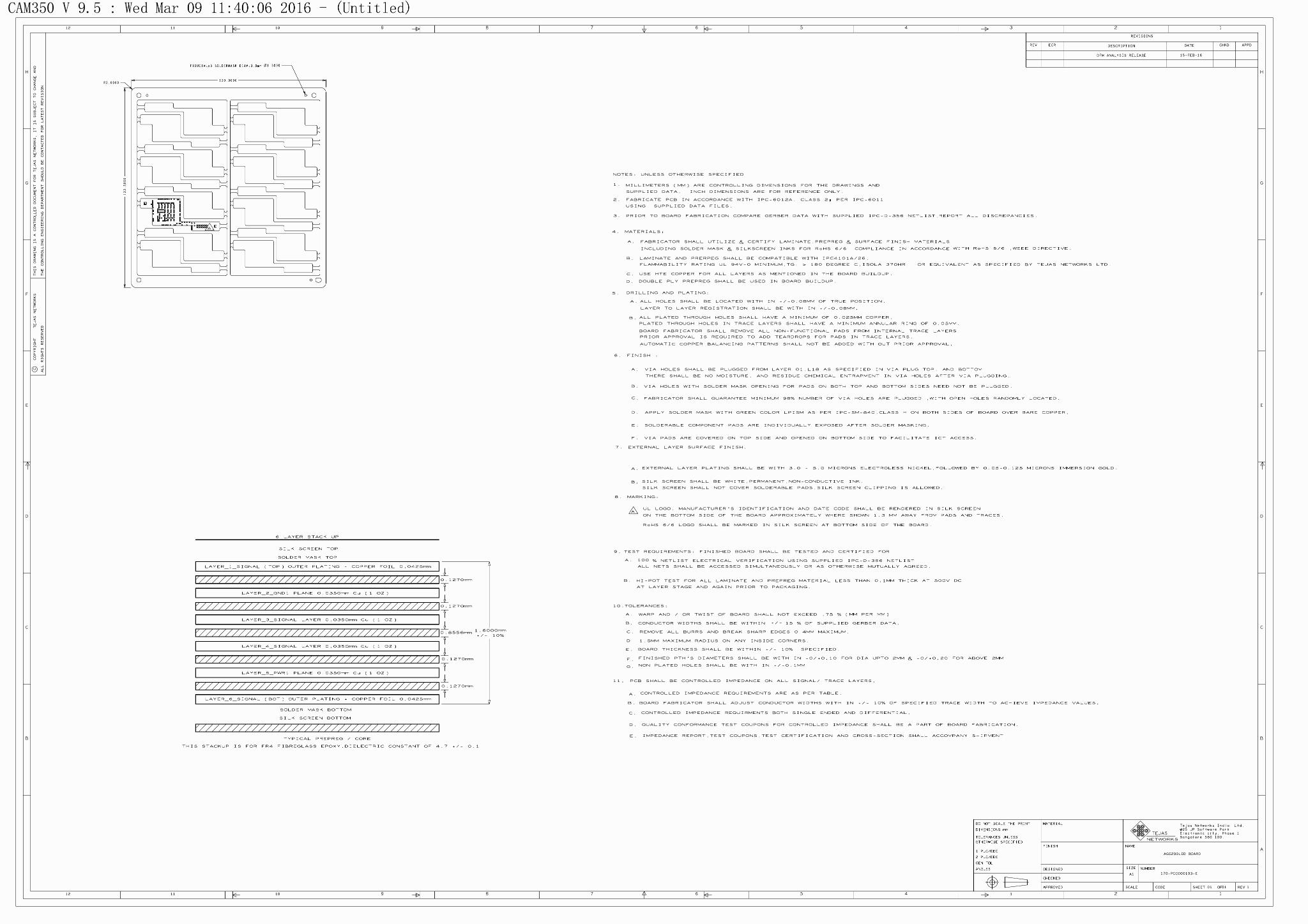The height and width of the screenshot is (924, 1308).
Task: Select the LAYER_5_PWR PLANE stackup row
Action: 317,673
